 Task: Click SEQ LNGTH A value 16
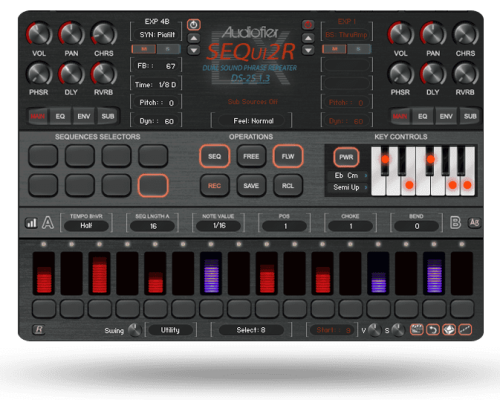pyautogui.click(x=153, y=226)
